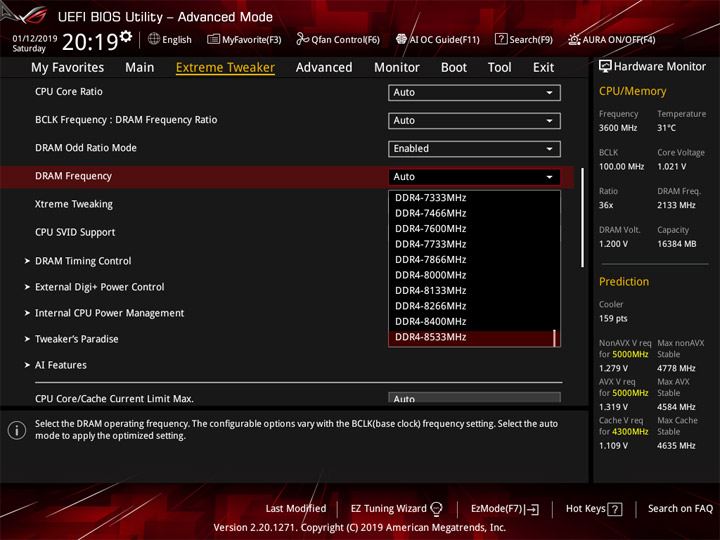This screenshot has height=540, width=720.
Task: Click the 20:19 clock display
Action: (90, 42)
